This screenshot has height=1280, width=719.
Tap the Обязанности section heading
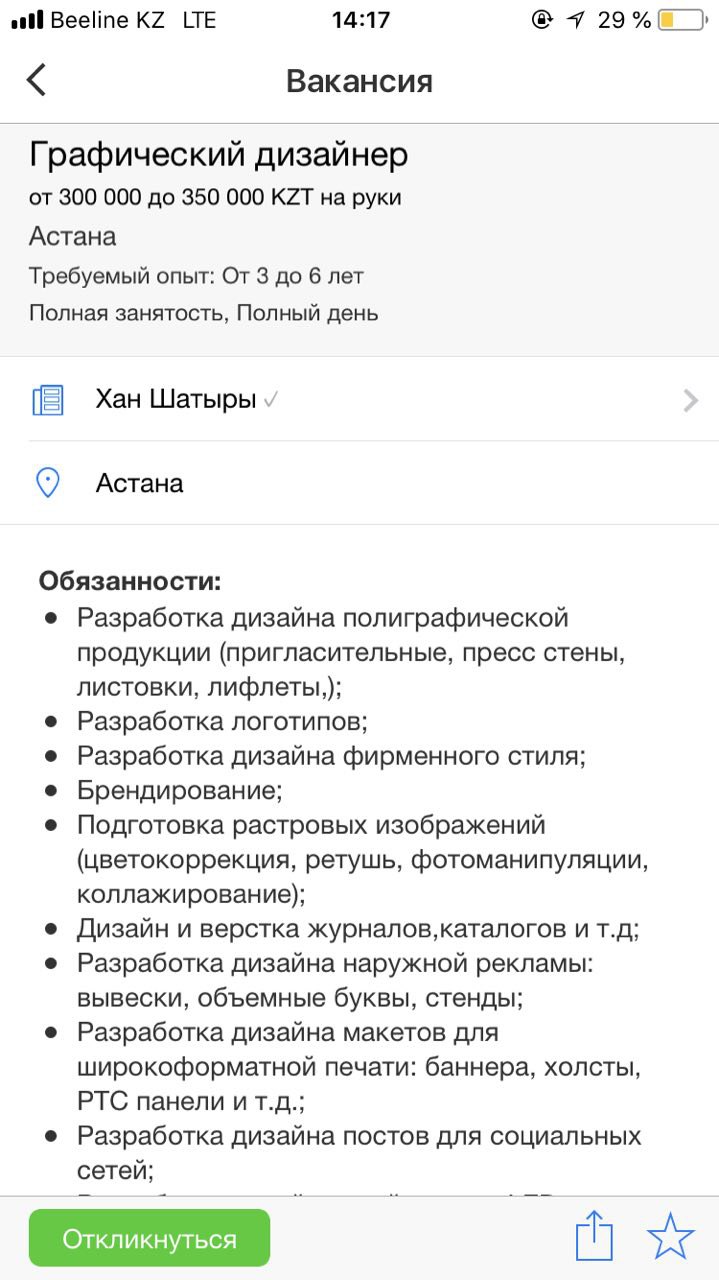130,581
